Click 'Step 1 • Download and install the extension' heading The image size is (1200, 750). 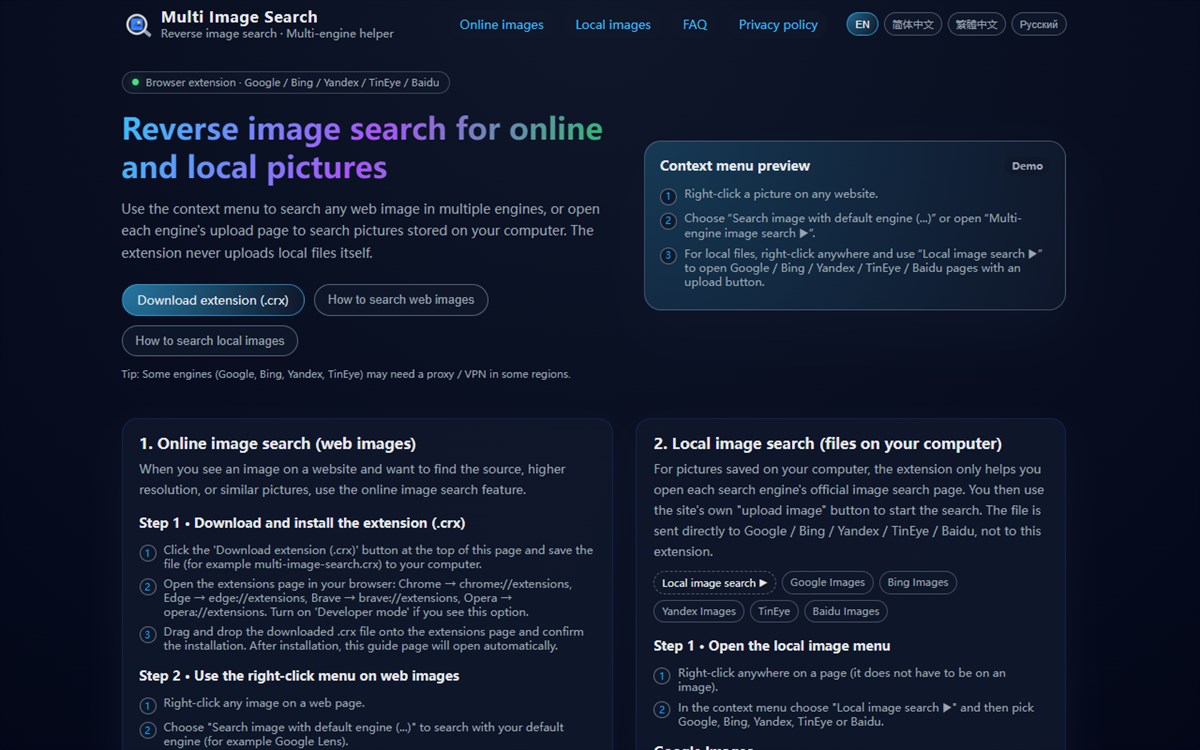click(x=302, y=523)
